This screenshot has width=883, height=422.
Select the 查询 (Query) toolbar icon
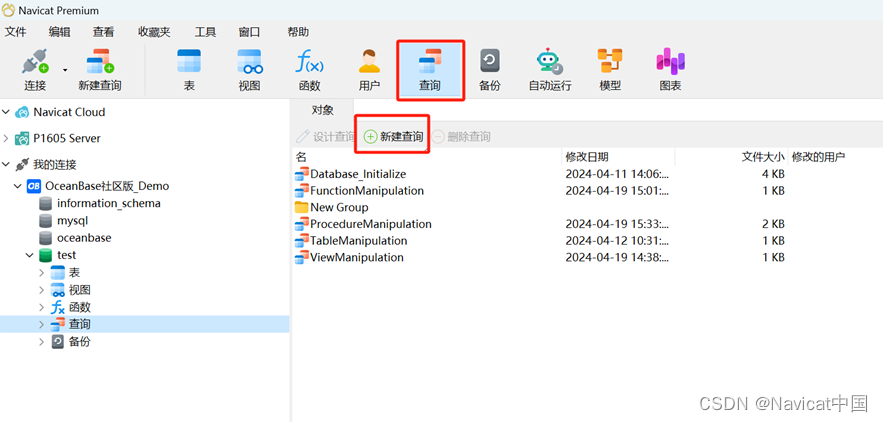point(430,70)
